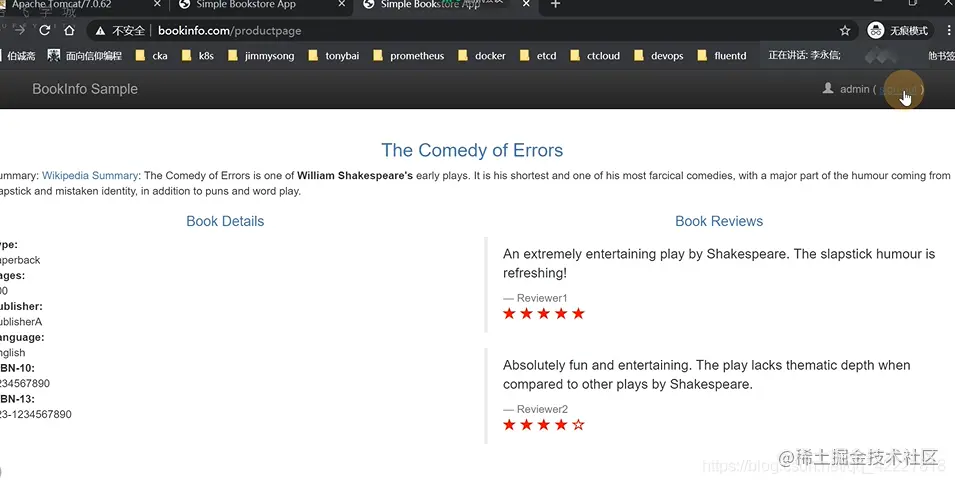This screenshot has height=484, width=955.
Task: Open the browser three-dot menu
Action: 948,30
